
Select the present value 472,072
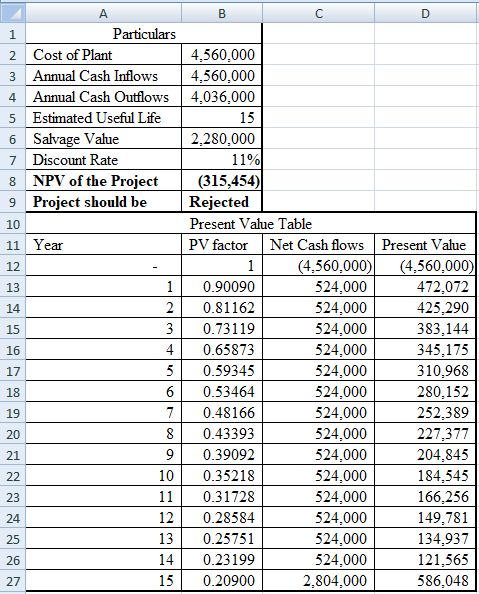pos(425,287)
